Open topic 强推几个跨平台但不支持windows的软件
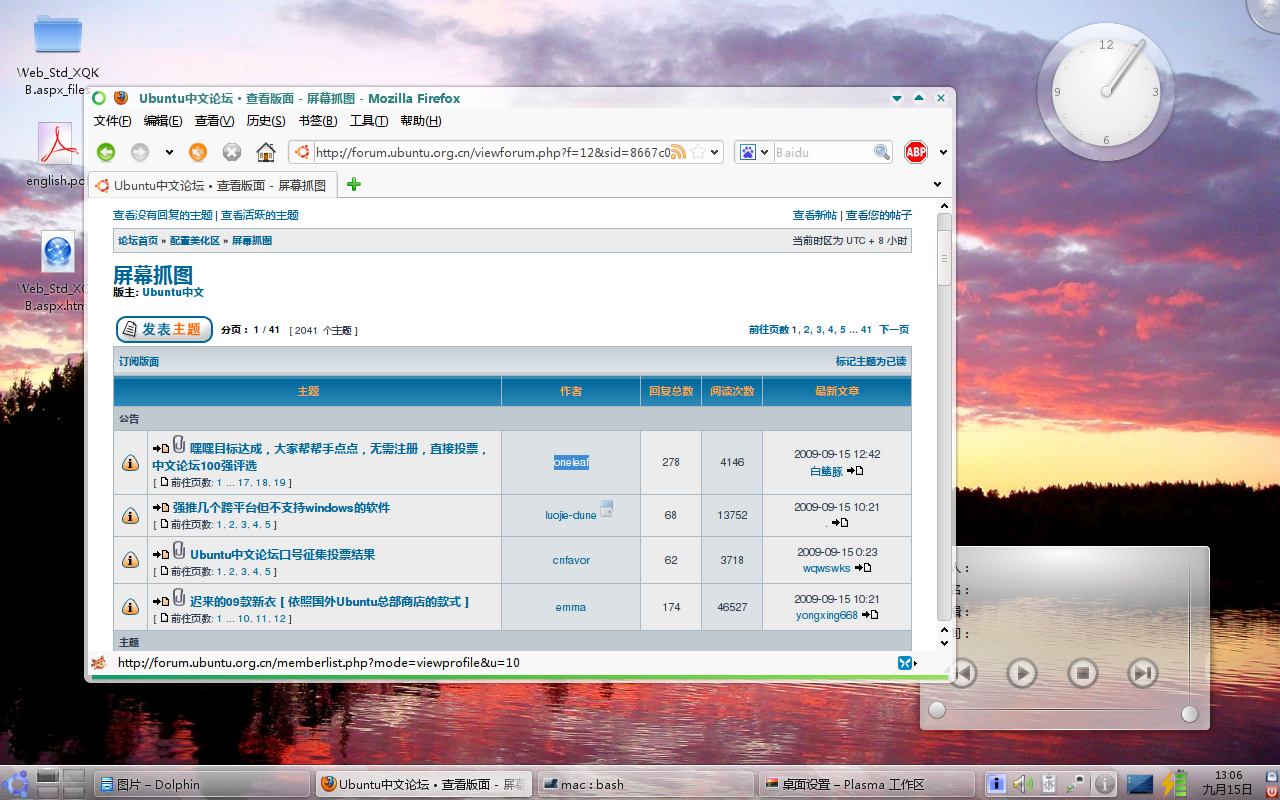The image size is (1280, 800). pos(281,508)
